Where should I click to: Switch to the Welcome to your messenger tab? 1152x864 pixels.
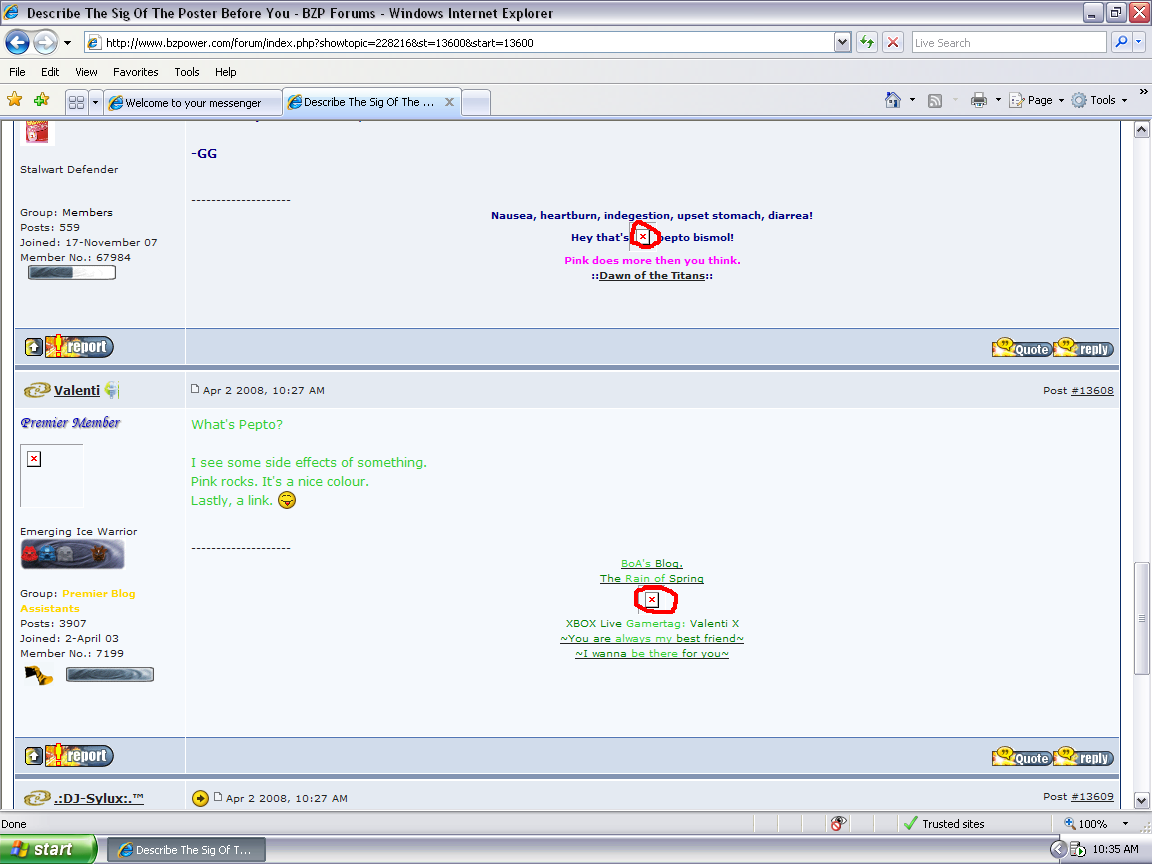click(192, 101)
